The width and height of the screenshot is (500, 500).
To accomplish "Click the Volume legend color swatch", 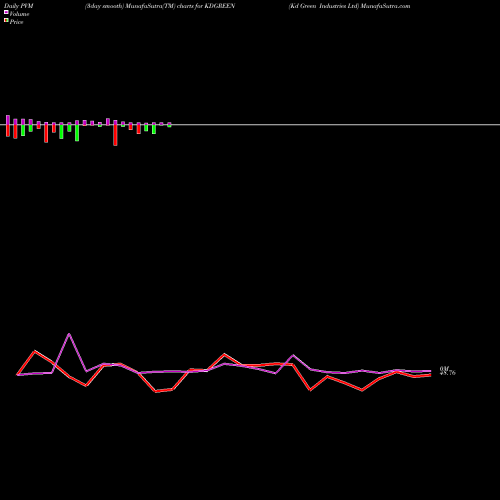I will coord(6,12).
